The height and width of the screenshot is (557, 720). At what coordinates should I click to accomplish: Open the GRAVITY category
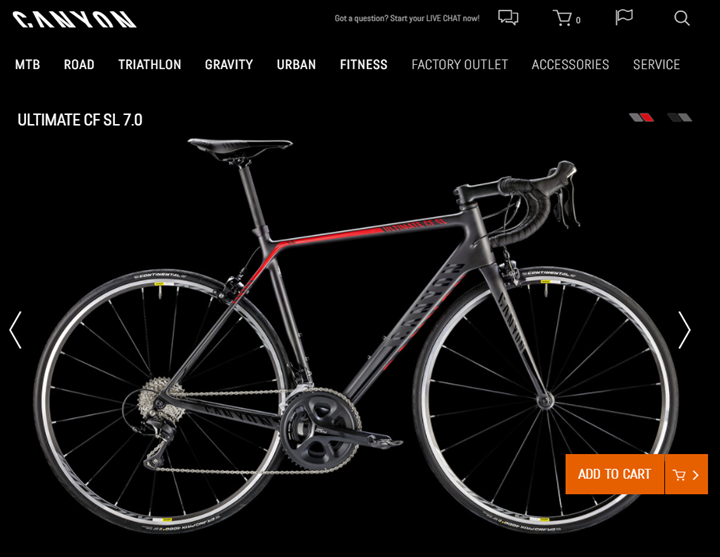(229, 64)
